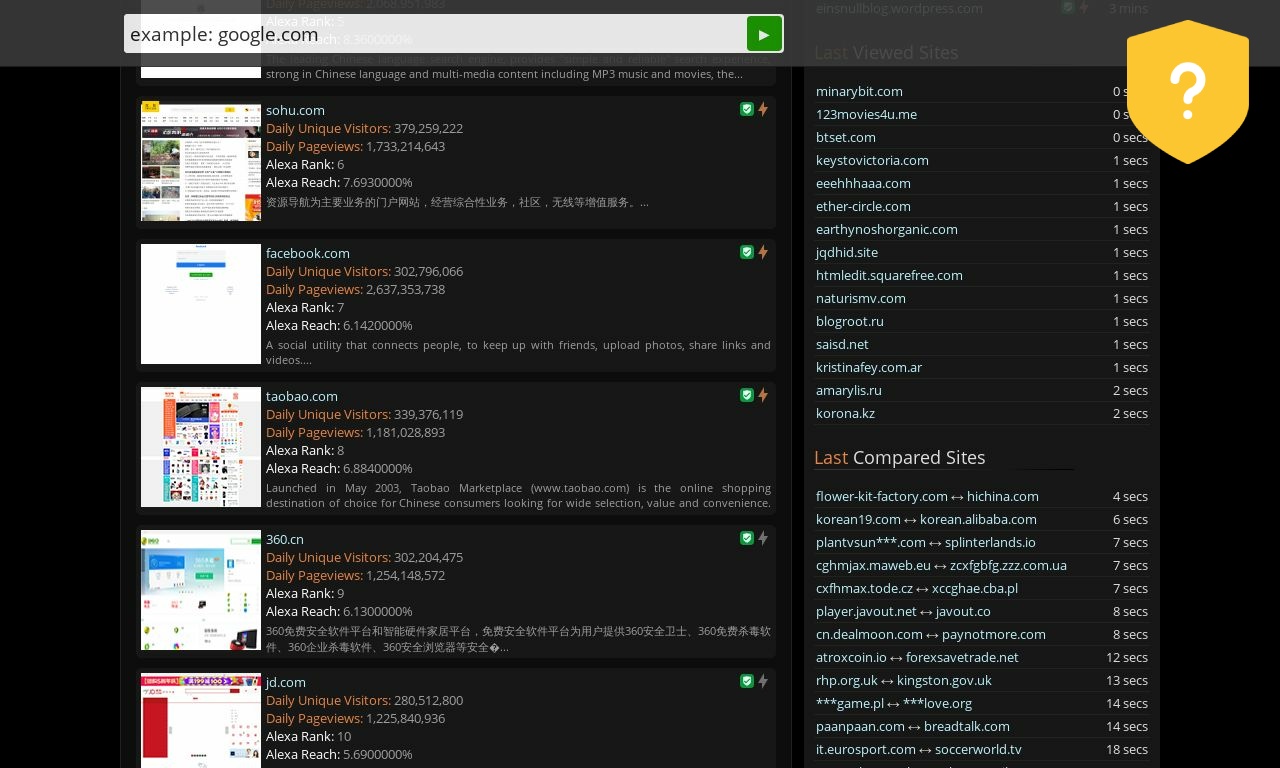Click green safety shield icon for sohu.com
This screenshot has width=1280, height=768.
tap(747, 109)
